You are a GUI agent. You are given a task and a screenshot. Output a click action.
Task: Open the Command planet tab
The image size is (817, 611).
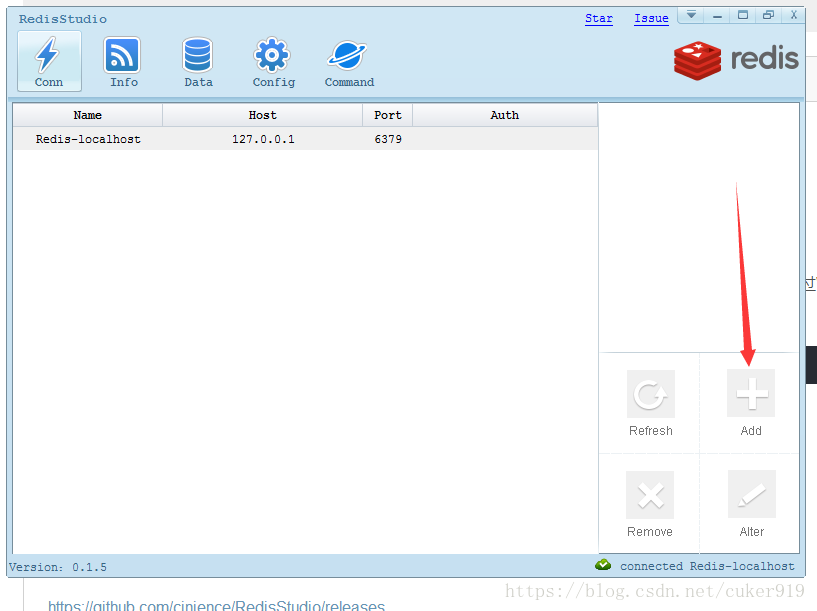point(349,61)
